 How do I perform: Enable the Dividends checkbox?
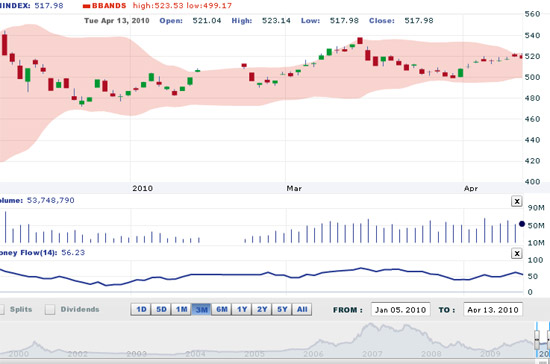[x=50, y=309]
